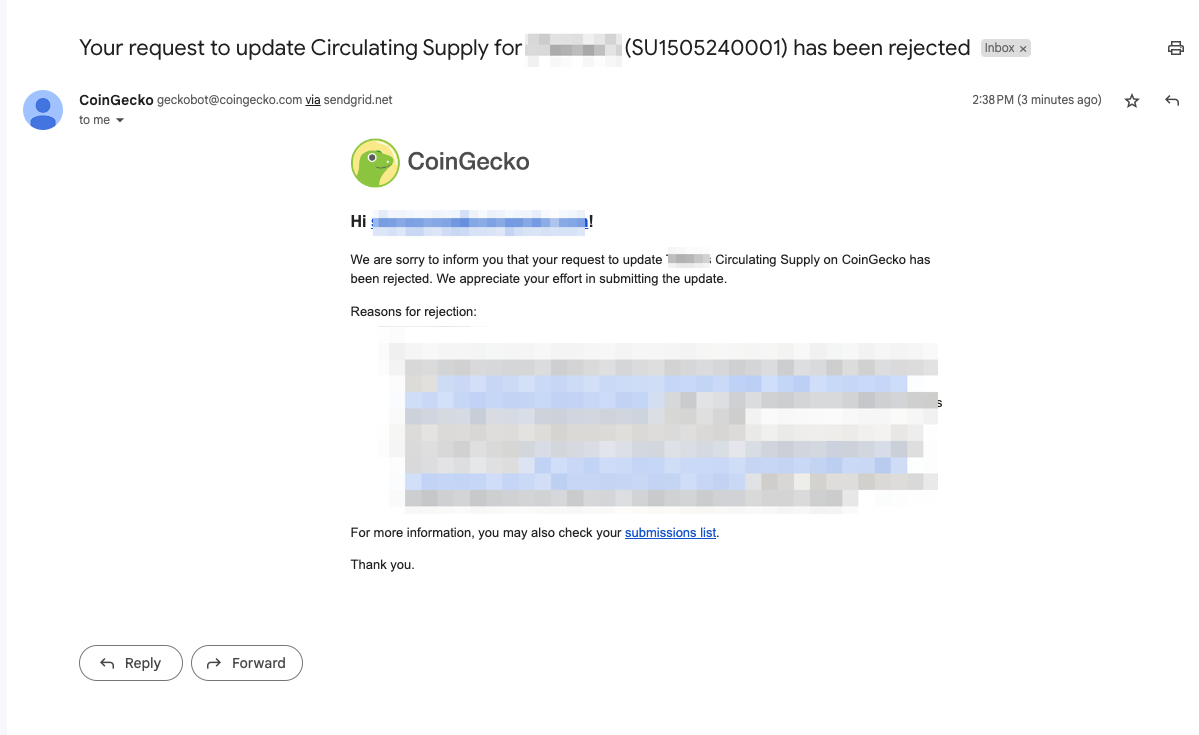This screenshot has height=735, width=1199.
Task: Star this CoinGecko email
Action: coord(1132,101)
